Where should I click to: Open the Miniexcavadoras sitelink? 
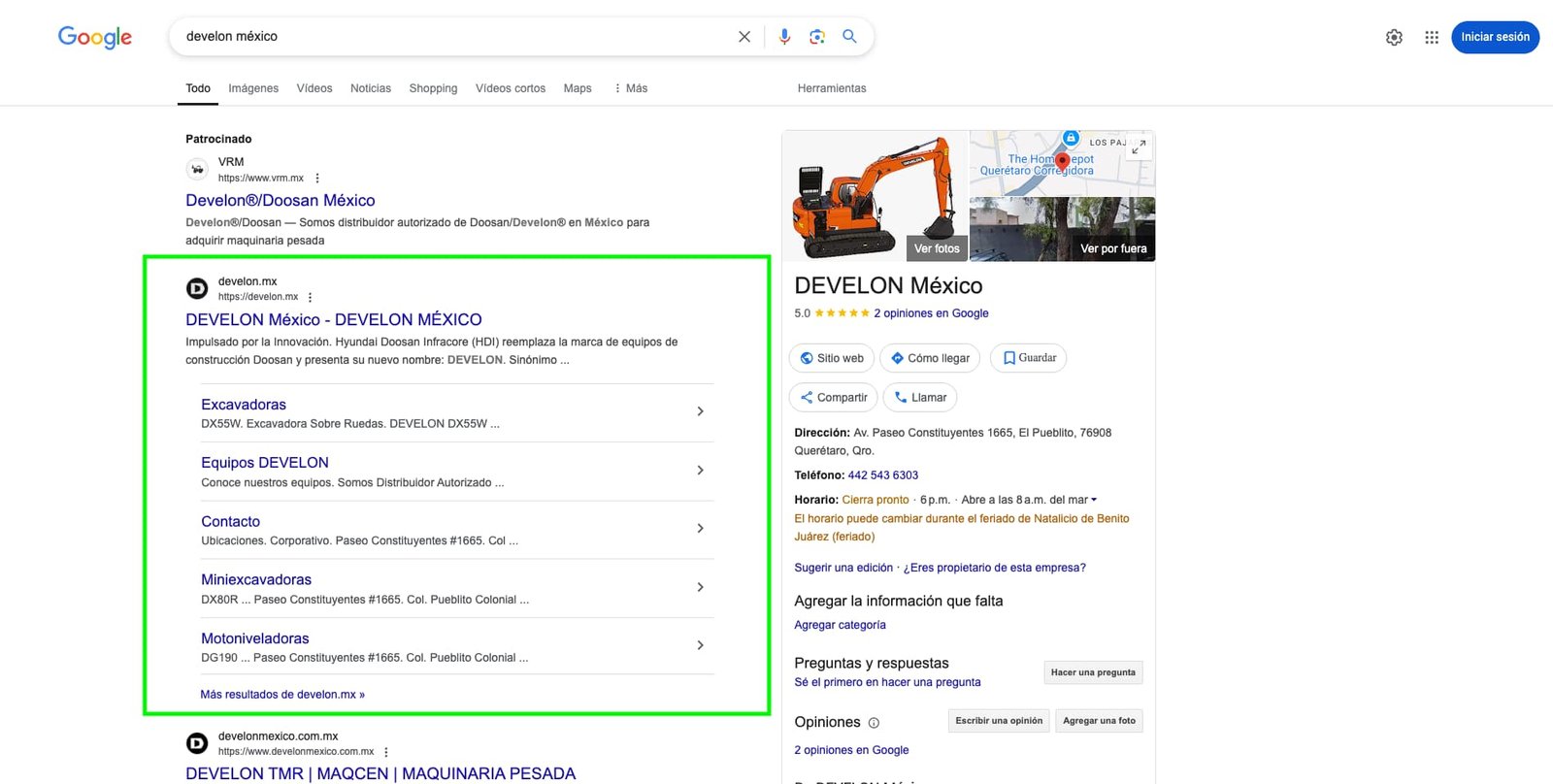click(x=256, y=580)
